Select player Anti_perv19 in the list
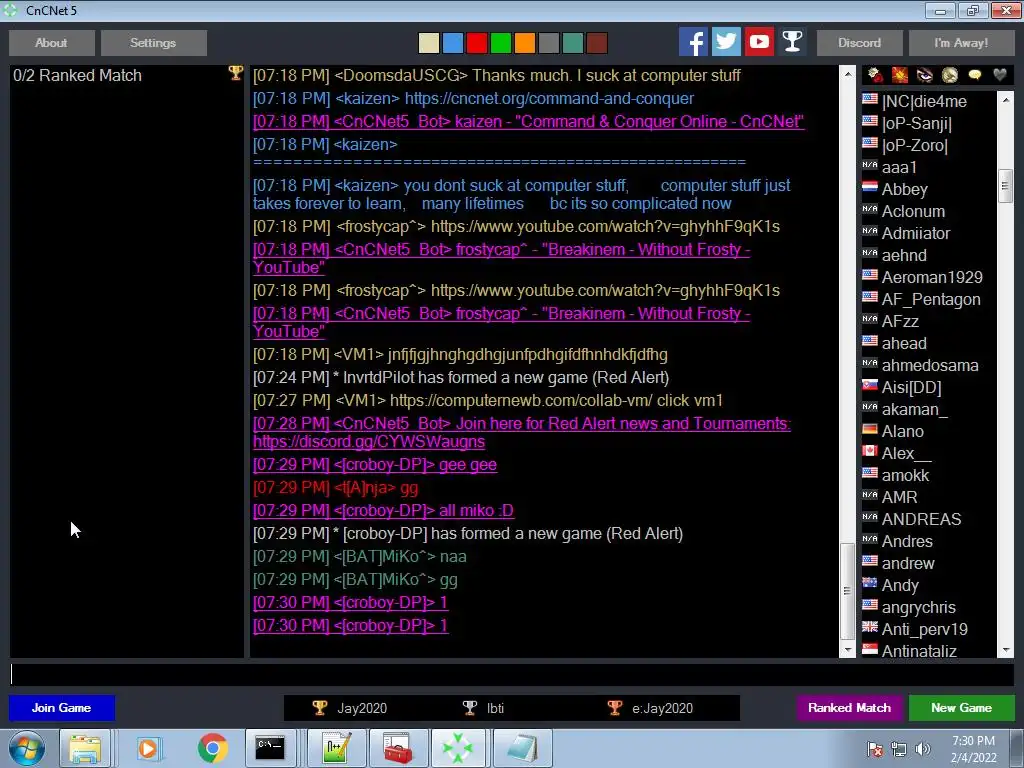 [x=929, y=630]
